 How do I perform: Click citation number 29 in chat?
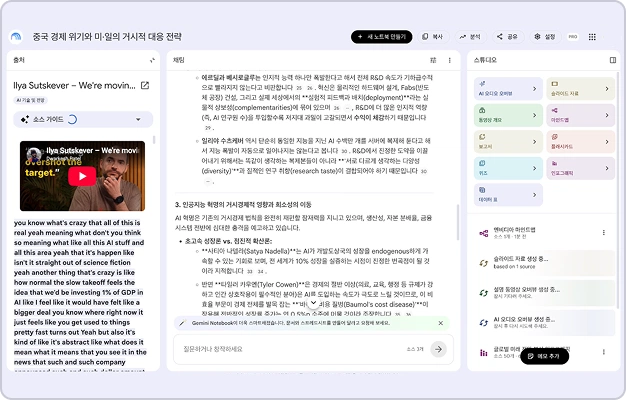[208, 128]
